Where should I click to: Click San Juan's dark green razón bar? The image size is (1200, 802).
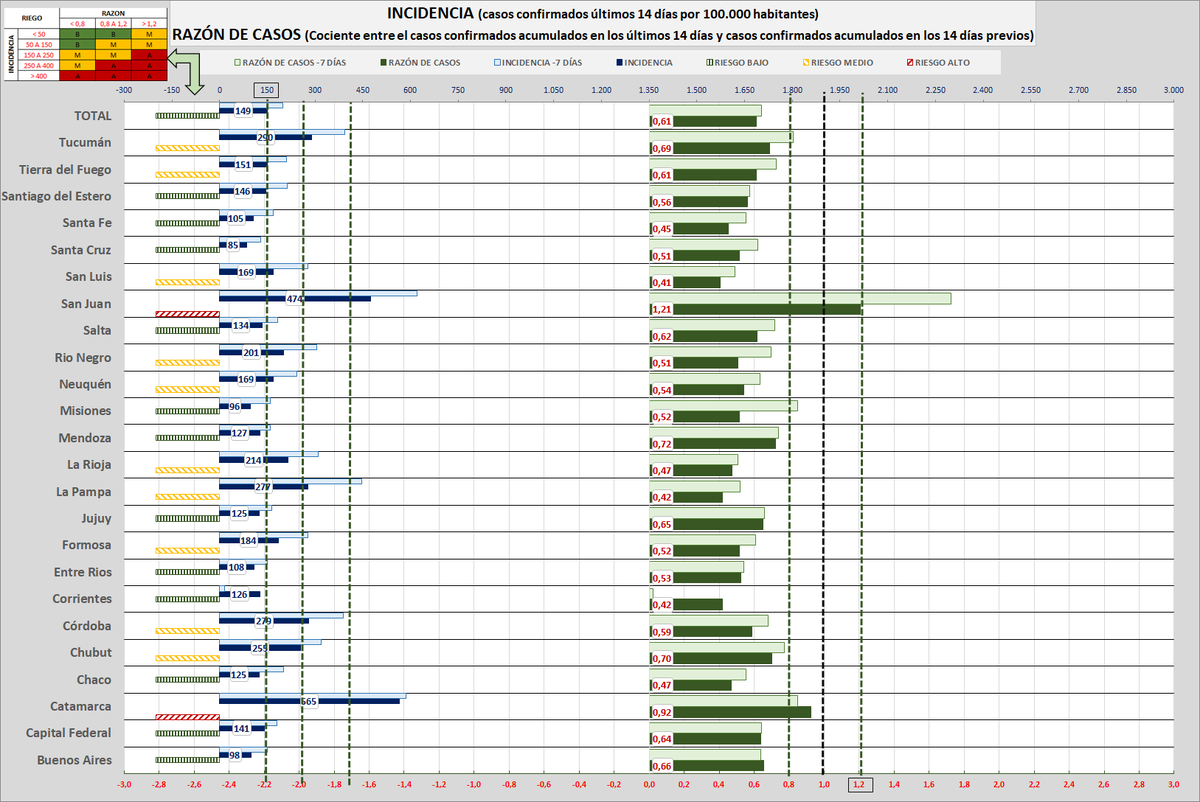[755, 309]
